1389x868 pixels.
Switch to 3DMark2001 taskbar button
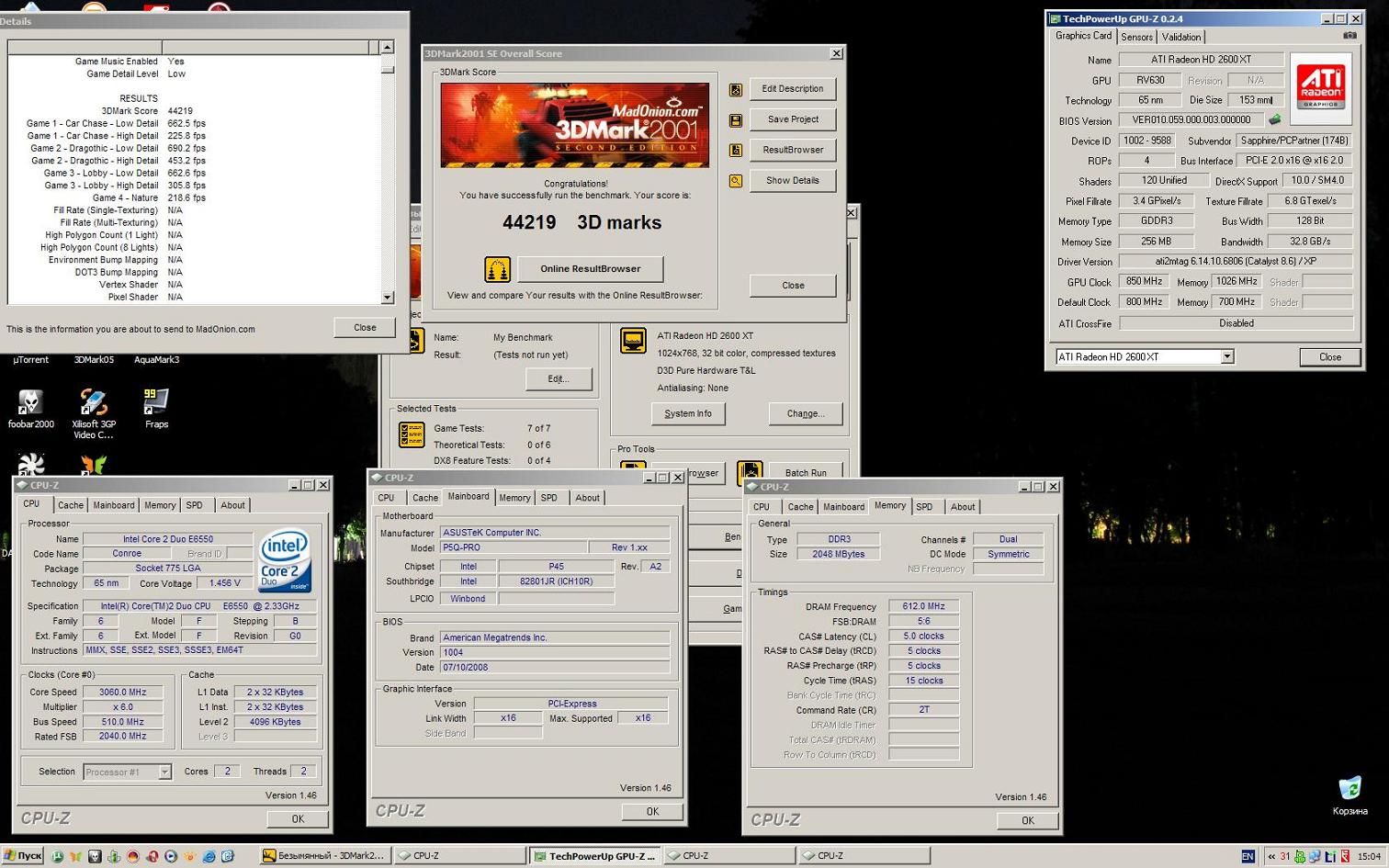click(323, 856)
